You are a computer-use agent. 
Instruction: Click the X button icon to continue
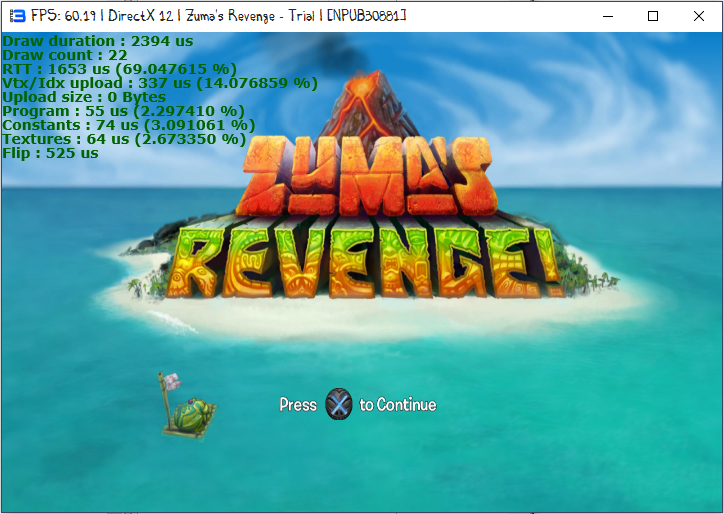[338, 404]
